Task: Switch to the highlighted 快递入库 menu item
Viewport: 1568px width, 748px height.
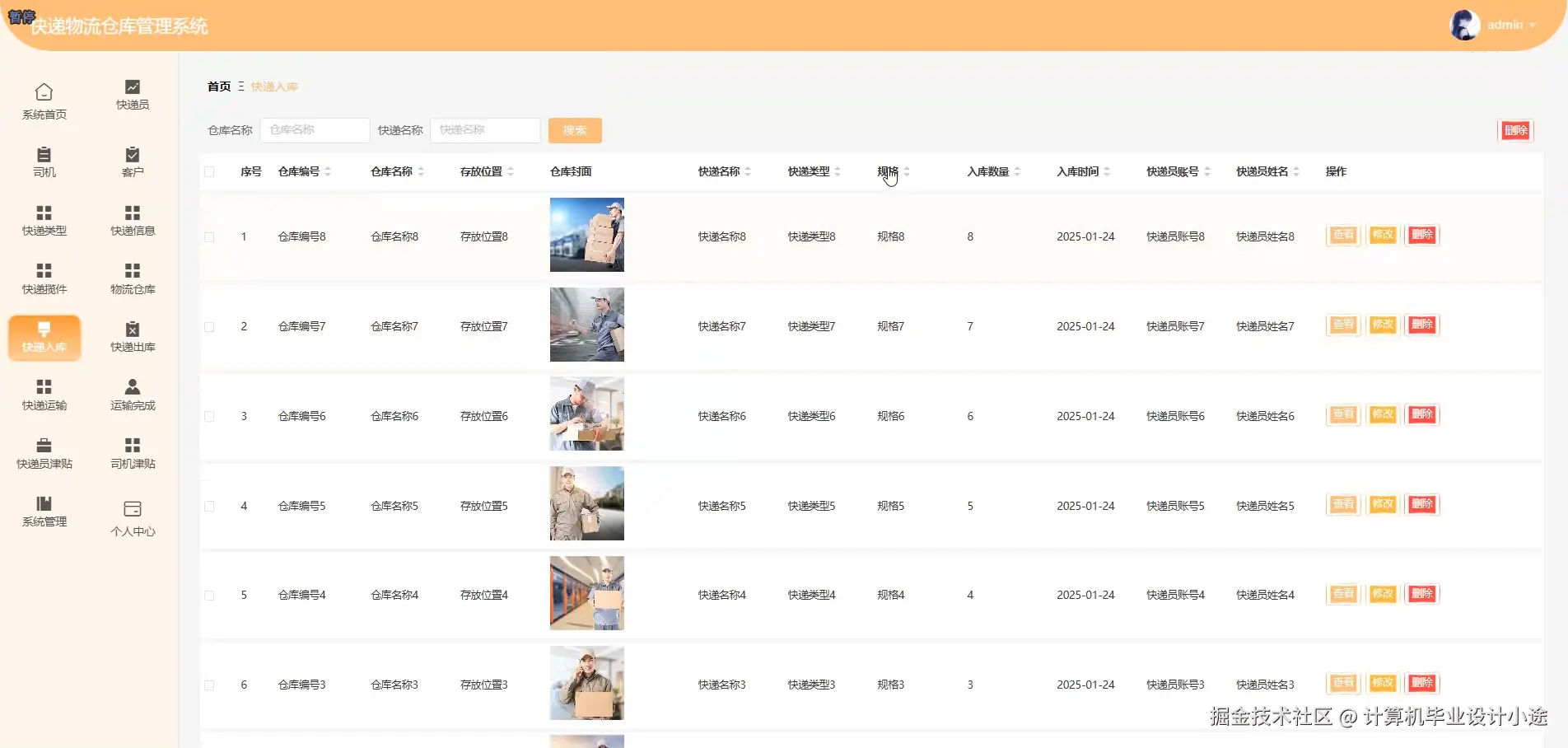Action: 44,338
